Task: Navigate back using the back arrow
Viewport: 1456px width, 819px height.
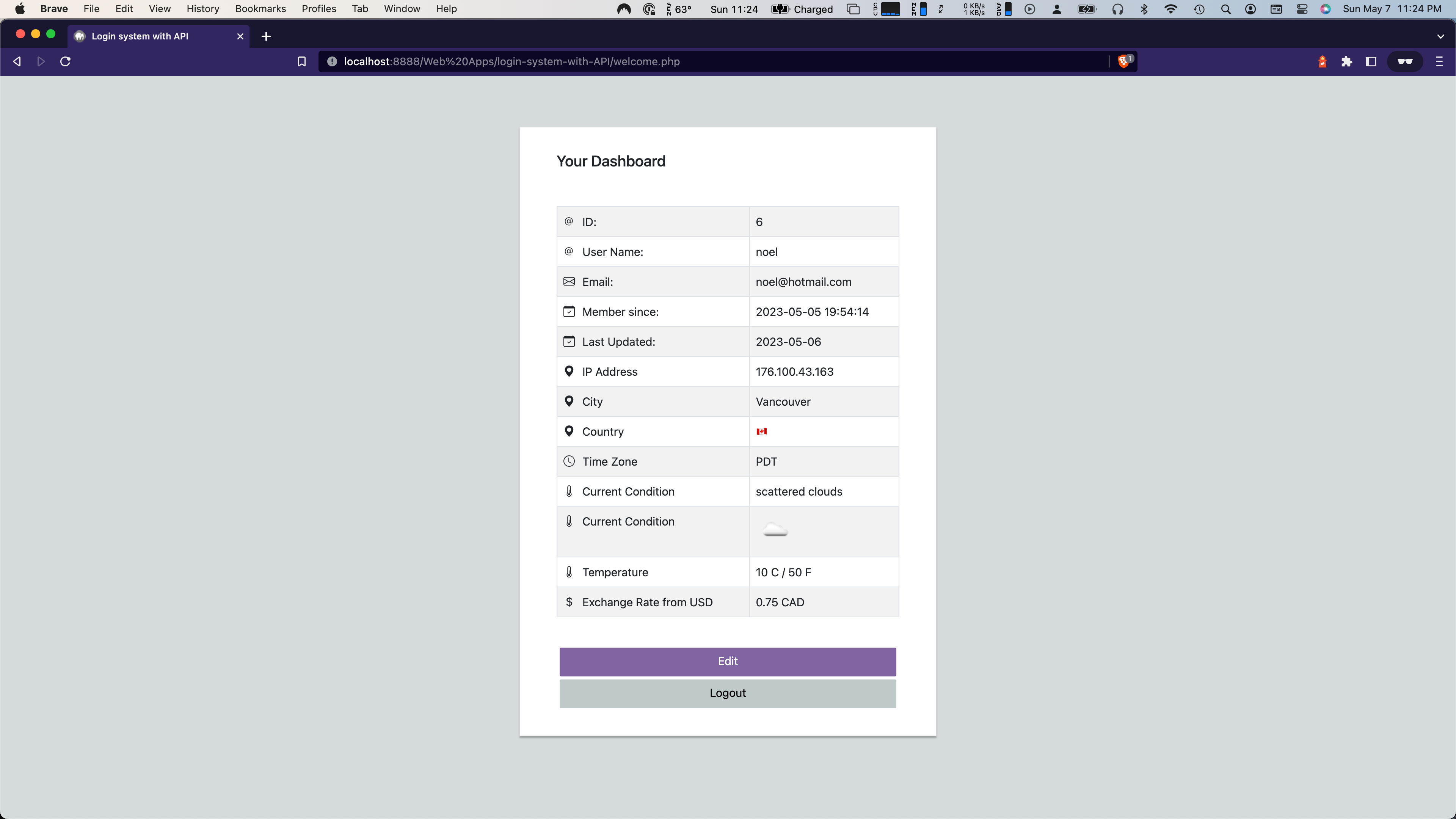Action: (x=16, y=61)
